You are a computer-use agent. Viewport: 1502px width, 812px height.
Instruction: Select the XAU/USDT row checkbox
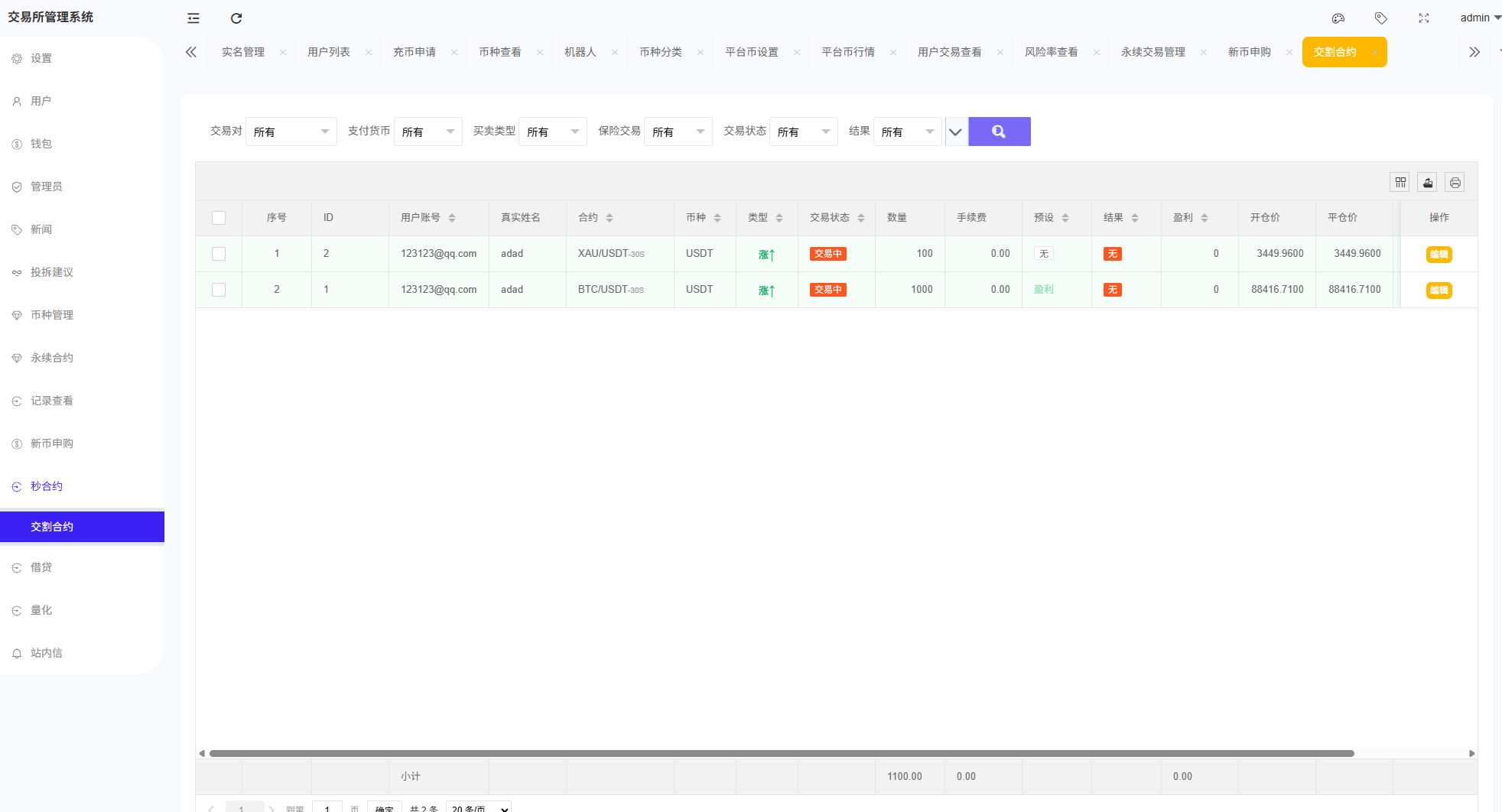pyautogui.click(x=219, y=254)
